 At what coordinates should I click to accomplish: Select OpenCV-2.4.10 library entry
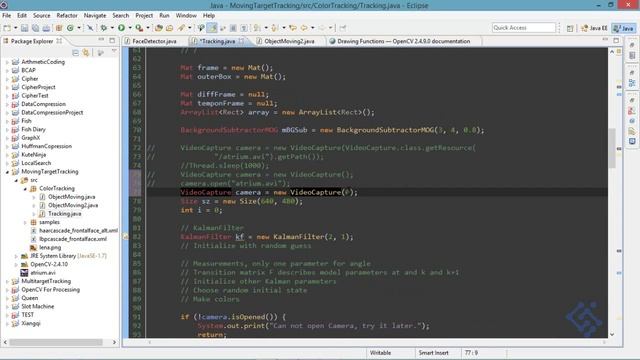49,264
